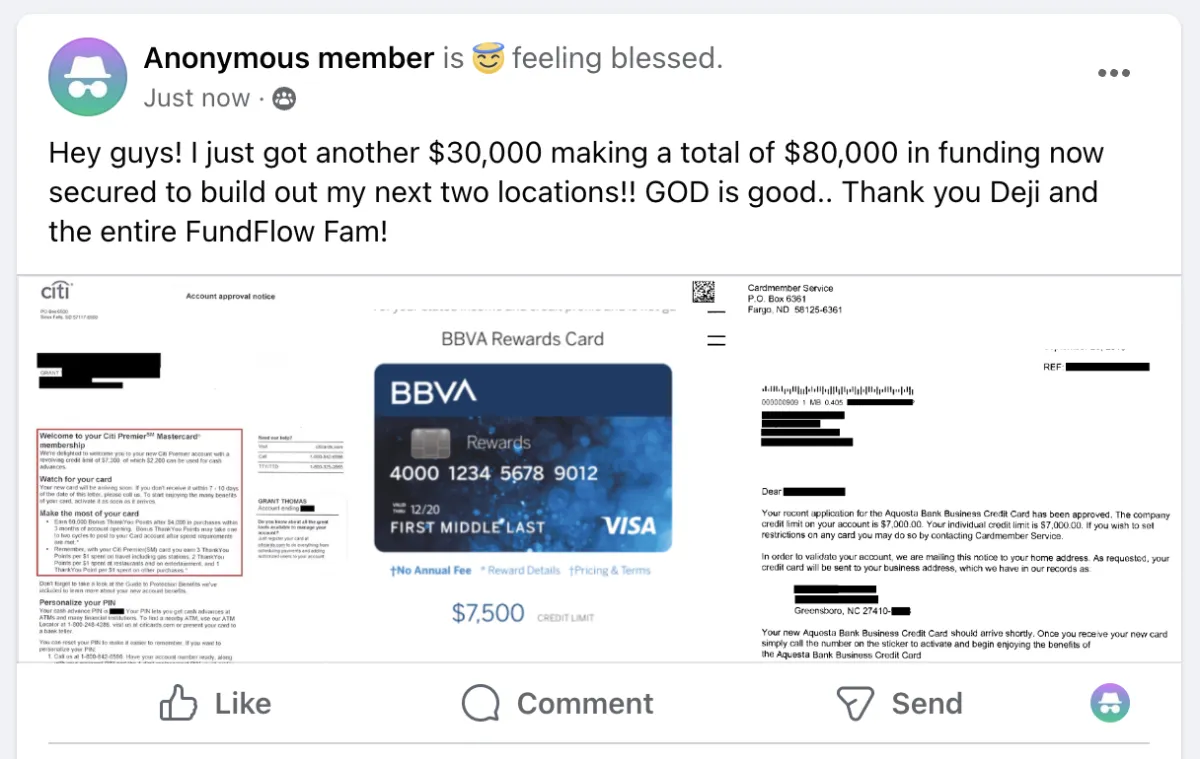This screenshot has height=759, width=1200.
Task: Open the small avatar identity switcher
Action: (x=1109, y=703)
